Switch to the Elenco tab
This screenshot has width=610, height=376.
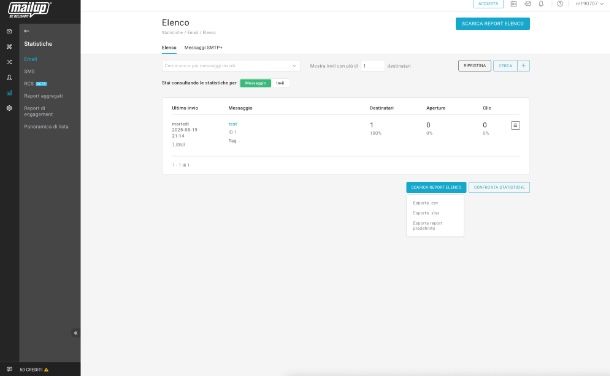point(169,47)
